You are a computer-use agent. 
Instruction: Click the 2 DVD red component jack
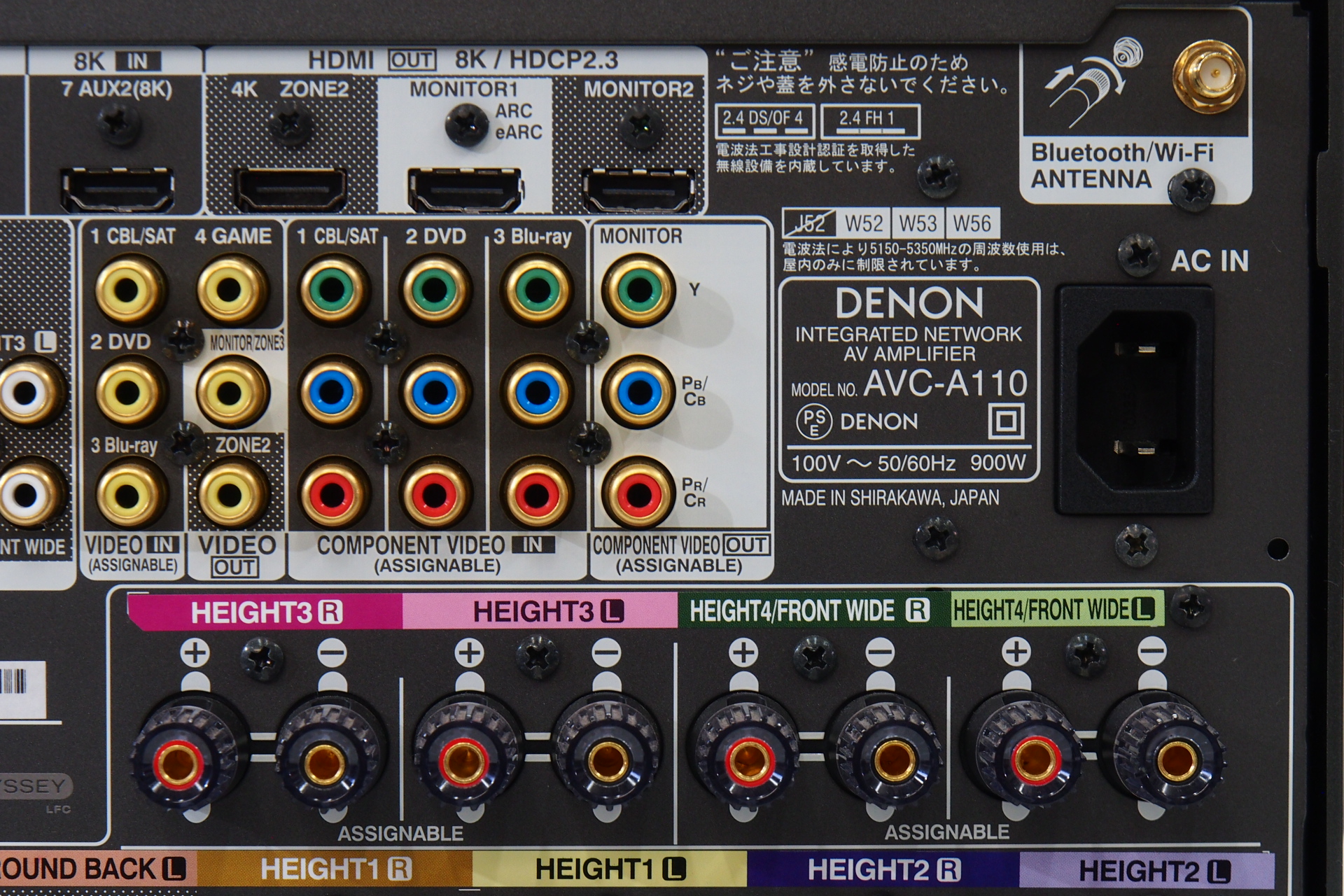pyautogui.click(x=435, y=495)
